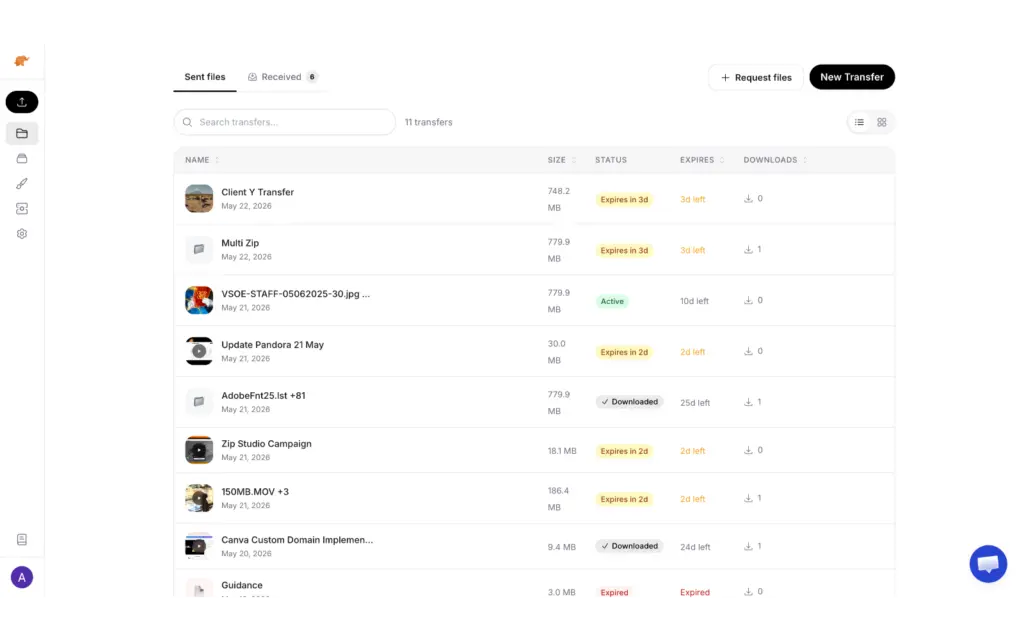Switch to Received tab

click(282, 77)
